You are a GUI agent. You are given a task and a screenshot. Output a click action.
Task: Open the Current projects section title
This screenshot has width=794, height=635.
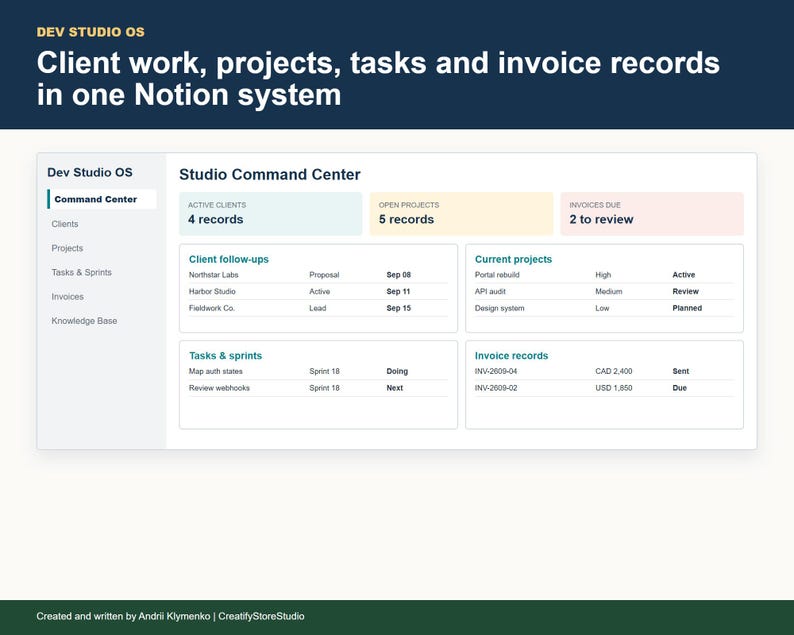[x=513, y=259]
